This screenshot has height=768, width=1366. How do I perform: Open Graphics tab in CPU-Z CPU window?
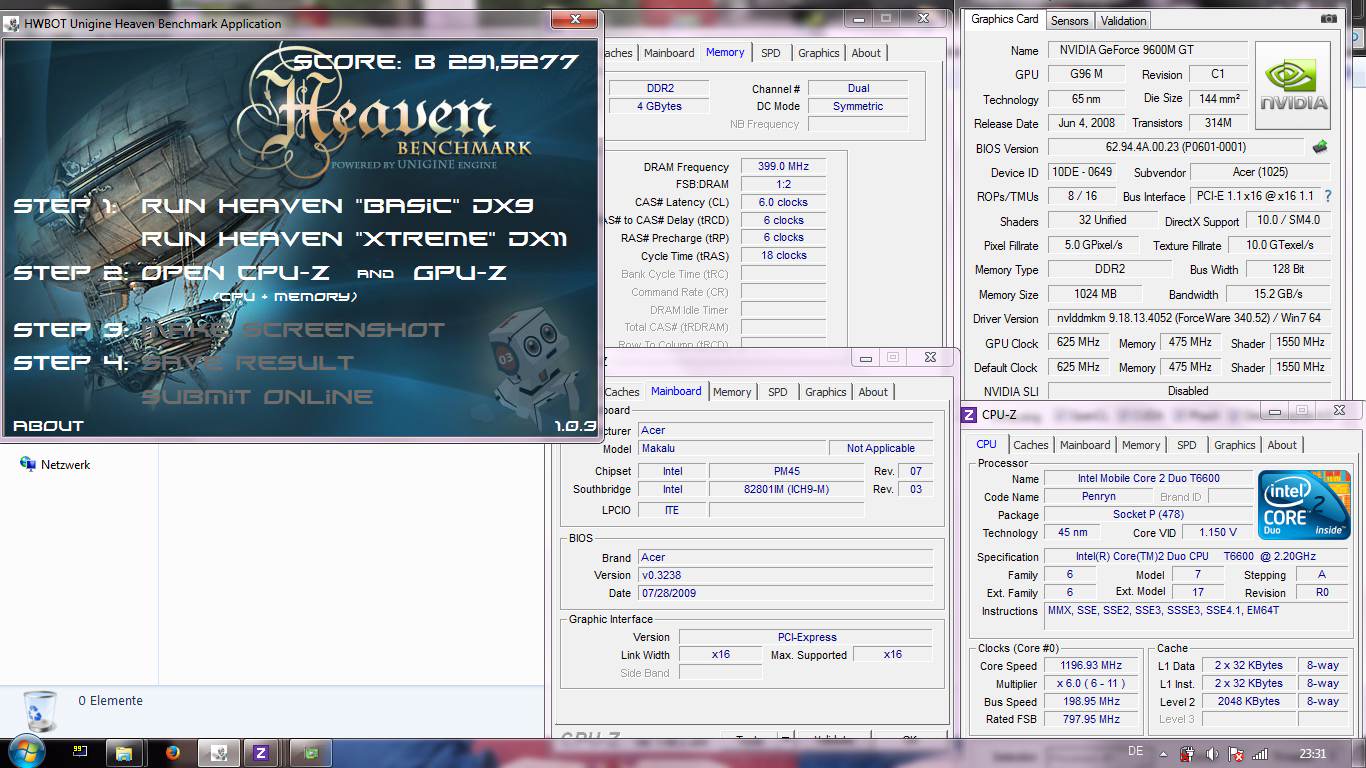pos(1235,445)
